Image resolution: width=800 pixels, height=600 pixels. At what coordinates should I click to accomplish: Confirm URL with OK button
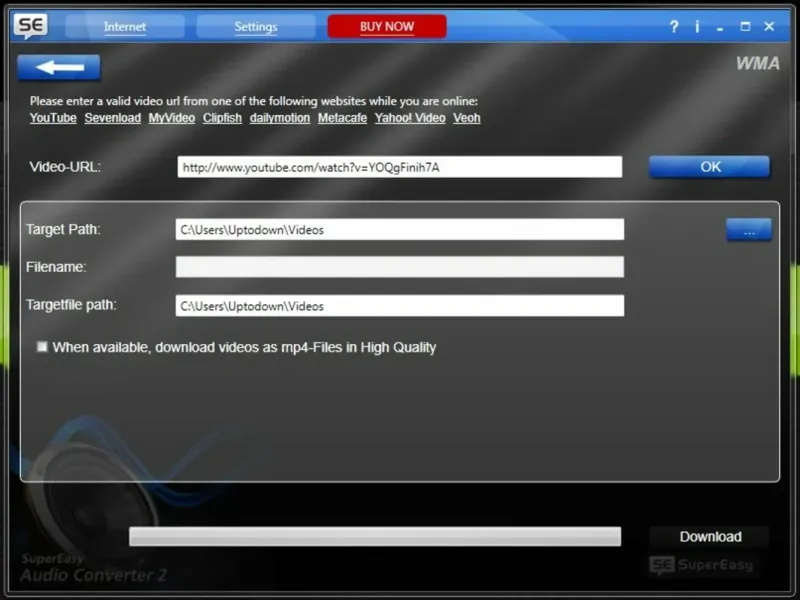click(x=709, y=167)
